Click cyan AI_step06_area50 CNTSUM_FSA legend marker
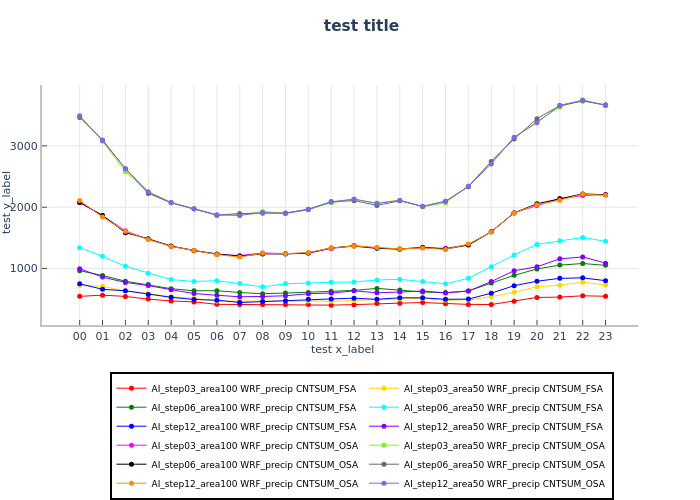This screenshot has width=700, height=500. pos(384,407)
